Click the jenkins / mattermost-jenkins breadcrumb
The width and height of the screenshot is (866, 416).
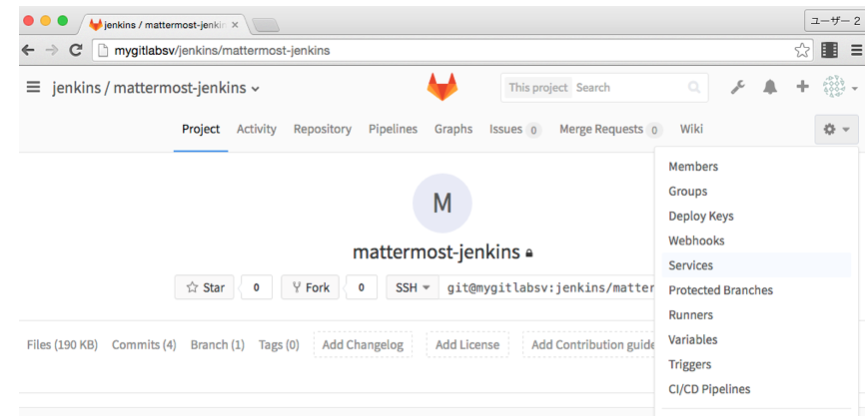(149, 88)
